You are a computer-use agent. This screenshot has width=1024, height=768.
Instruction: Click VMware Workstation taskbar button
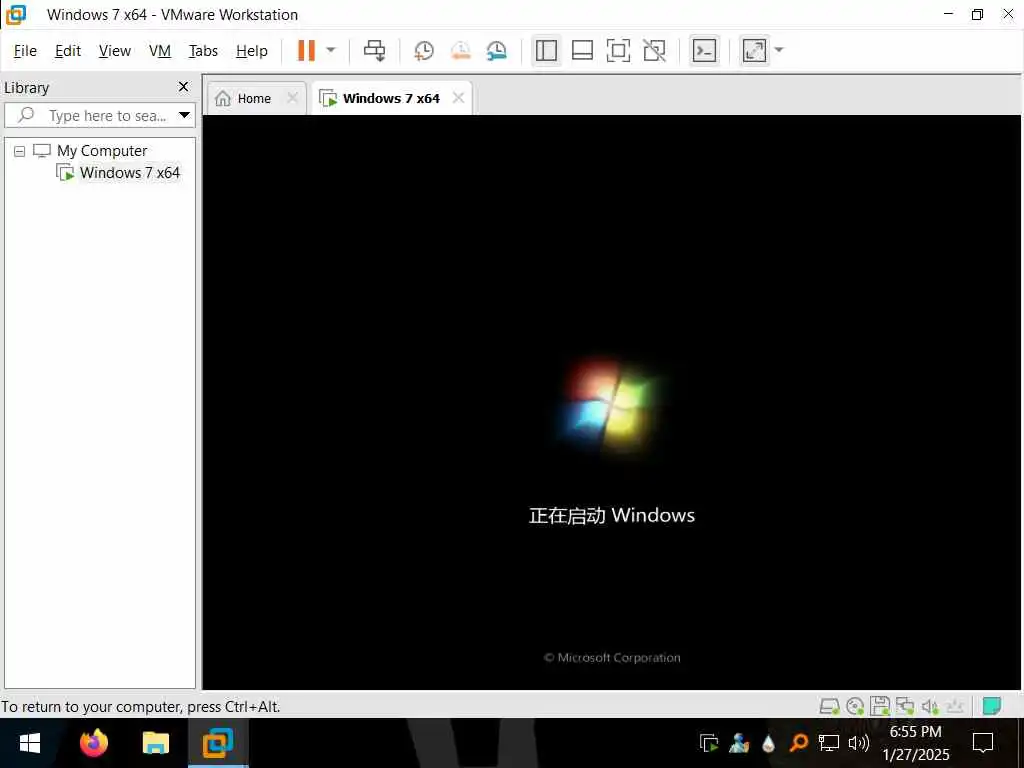pyautogui.click(x=218, y=743)
